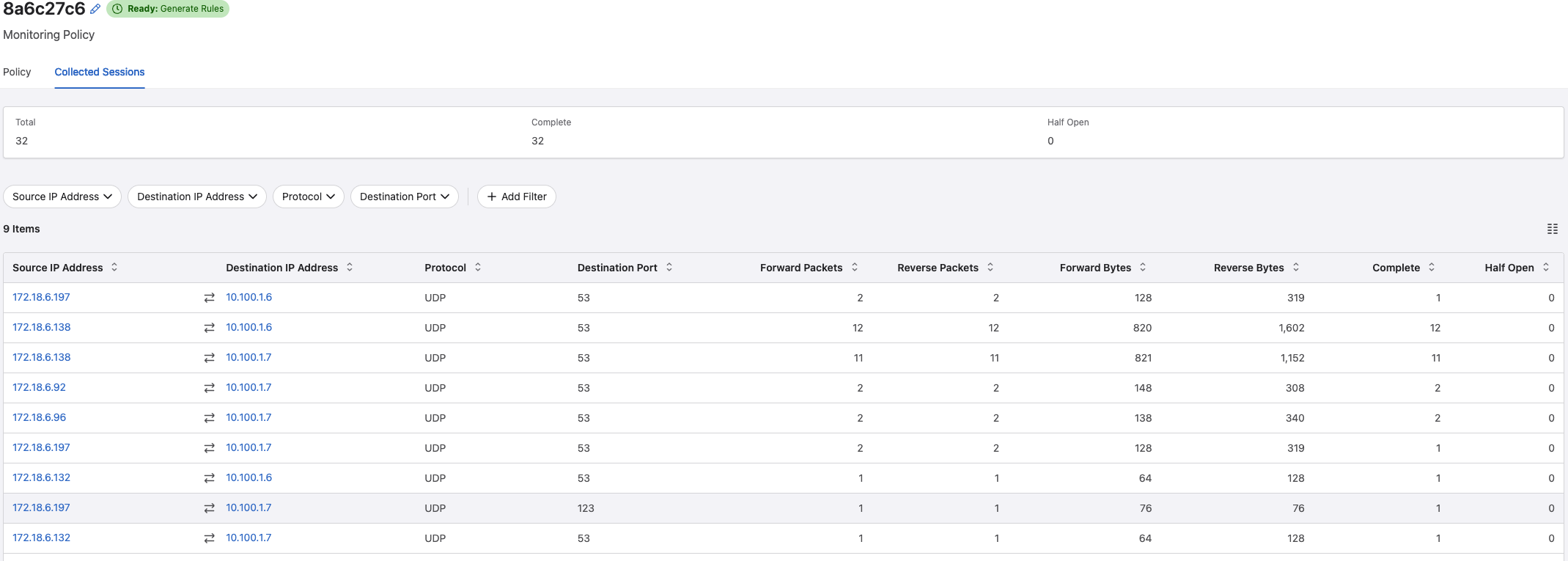Click the pencil edit icon beside 8a6c27c6
The height and width of the screenshot is (561, 1568).
[x=95, y=9]
